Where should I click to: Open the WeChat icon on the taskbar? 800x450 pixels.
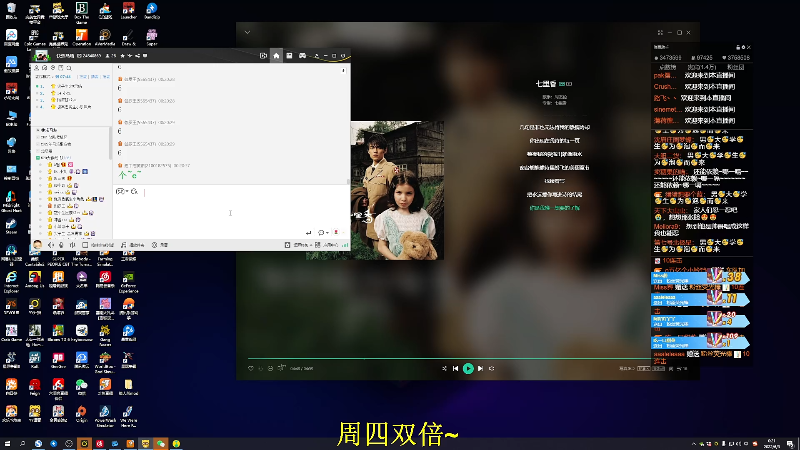coord(161,444)
